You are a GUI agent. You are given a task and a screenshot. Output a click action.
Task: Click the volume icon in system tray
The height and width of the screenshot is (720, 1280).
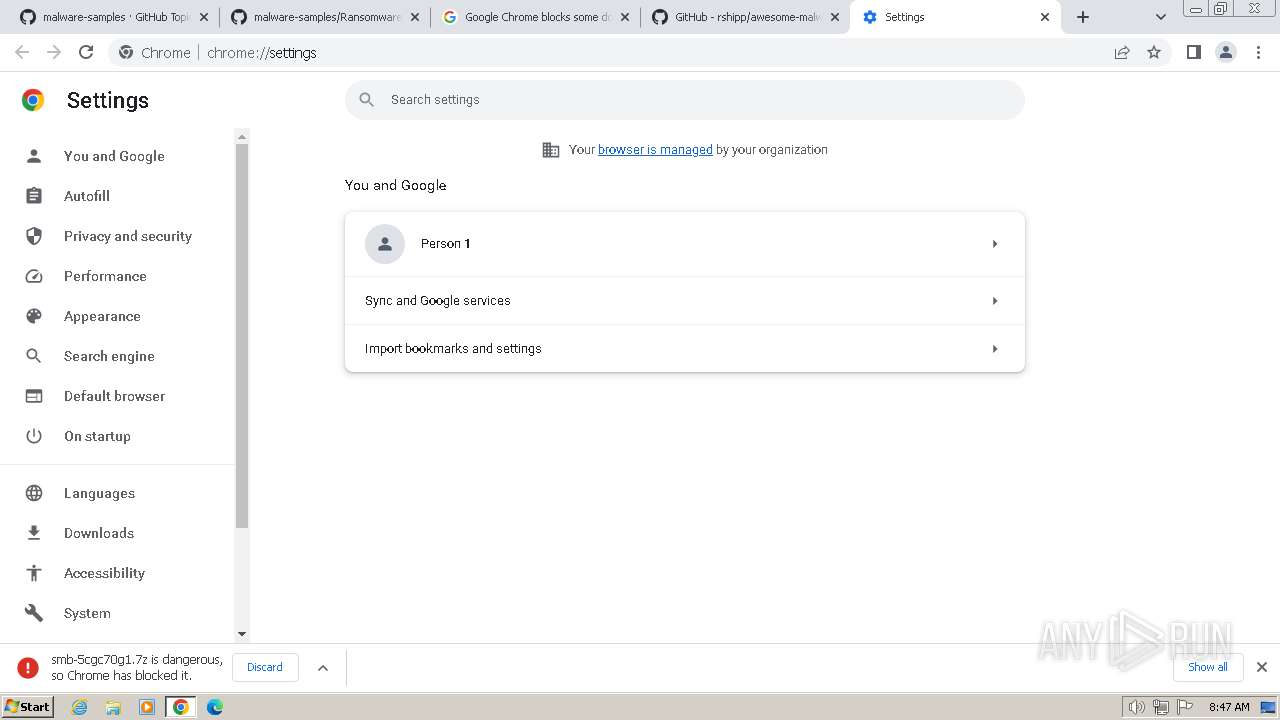coord(1136,707)
